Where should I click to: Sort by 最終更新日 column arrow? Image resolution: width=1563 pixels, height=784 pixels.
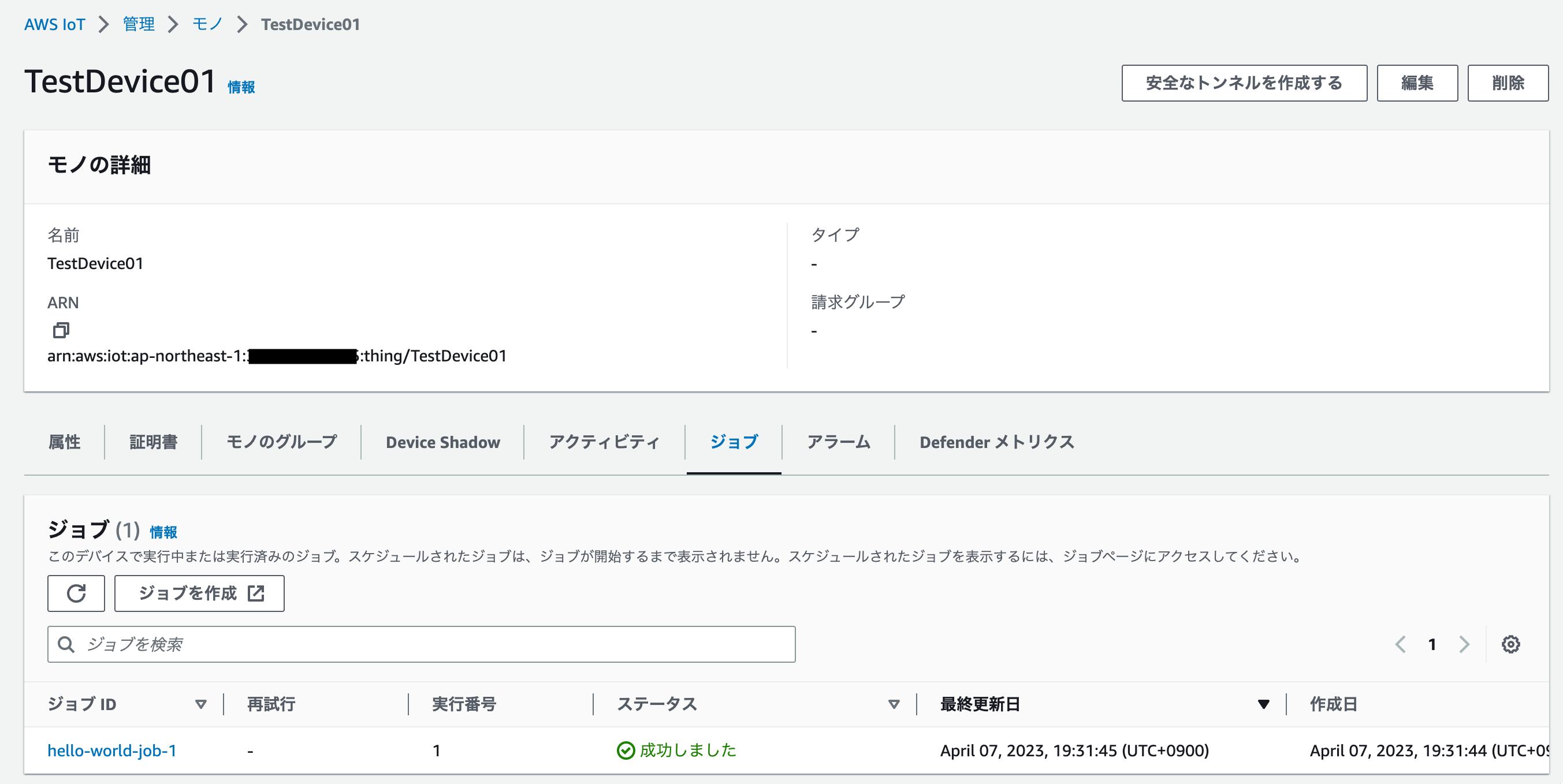(1263, 704)
